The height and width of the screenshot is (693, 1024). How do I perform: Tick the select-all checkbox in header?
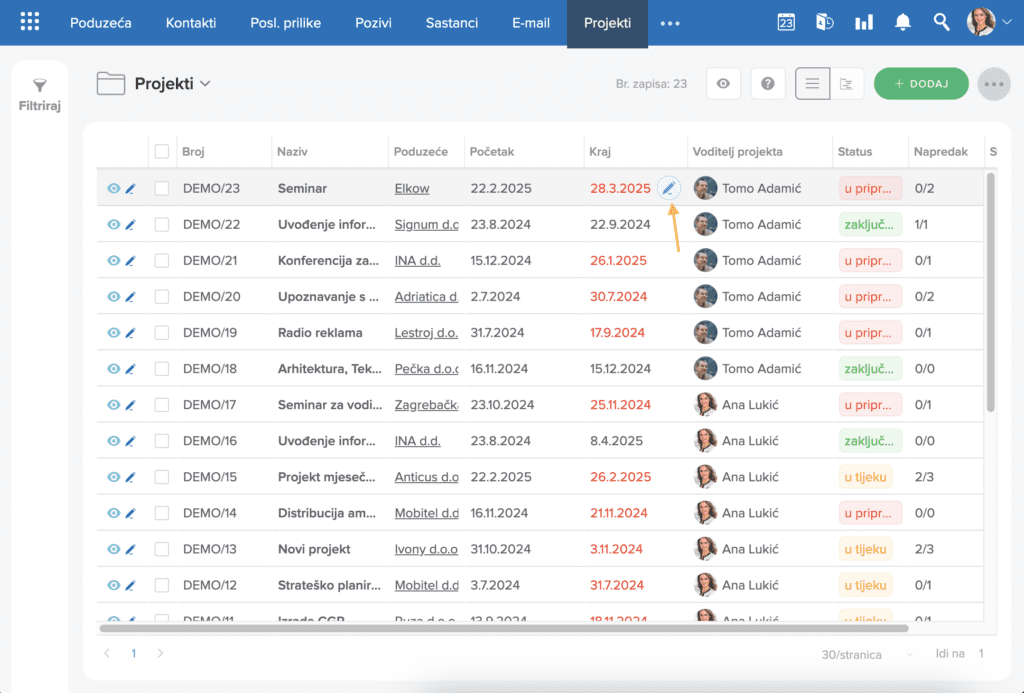(162, 152)
